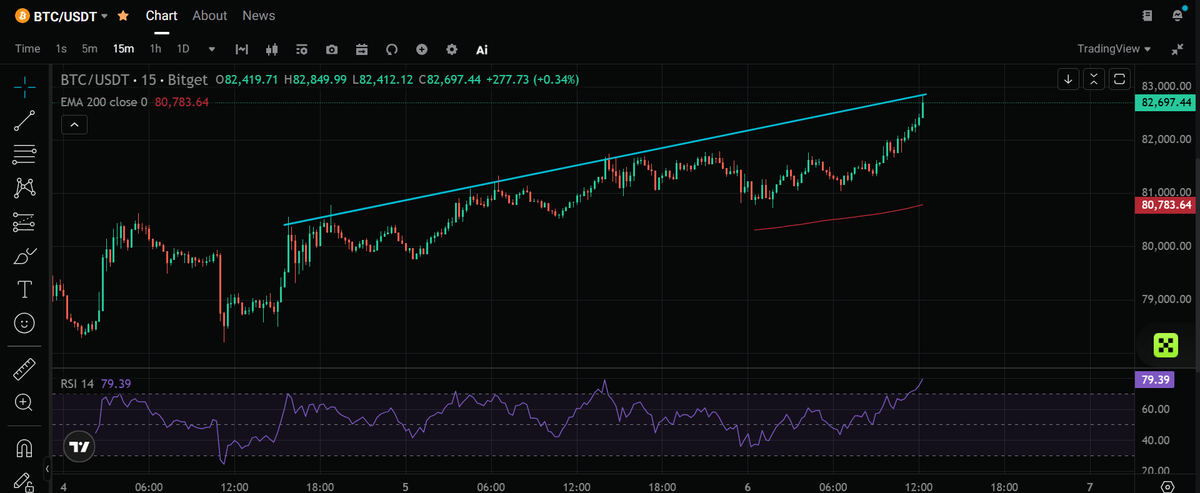The image size is (1200, 493).
Task: Activate the zoom in tool
Action: click(x=24, y=402)
